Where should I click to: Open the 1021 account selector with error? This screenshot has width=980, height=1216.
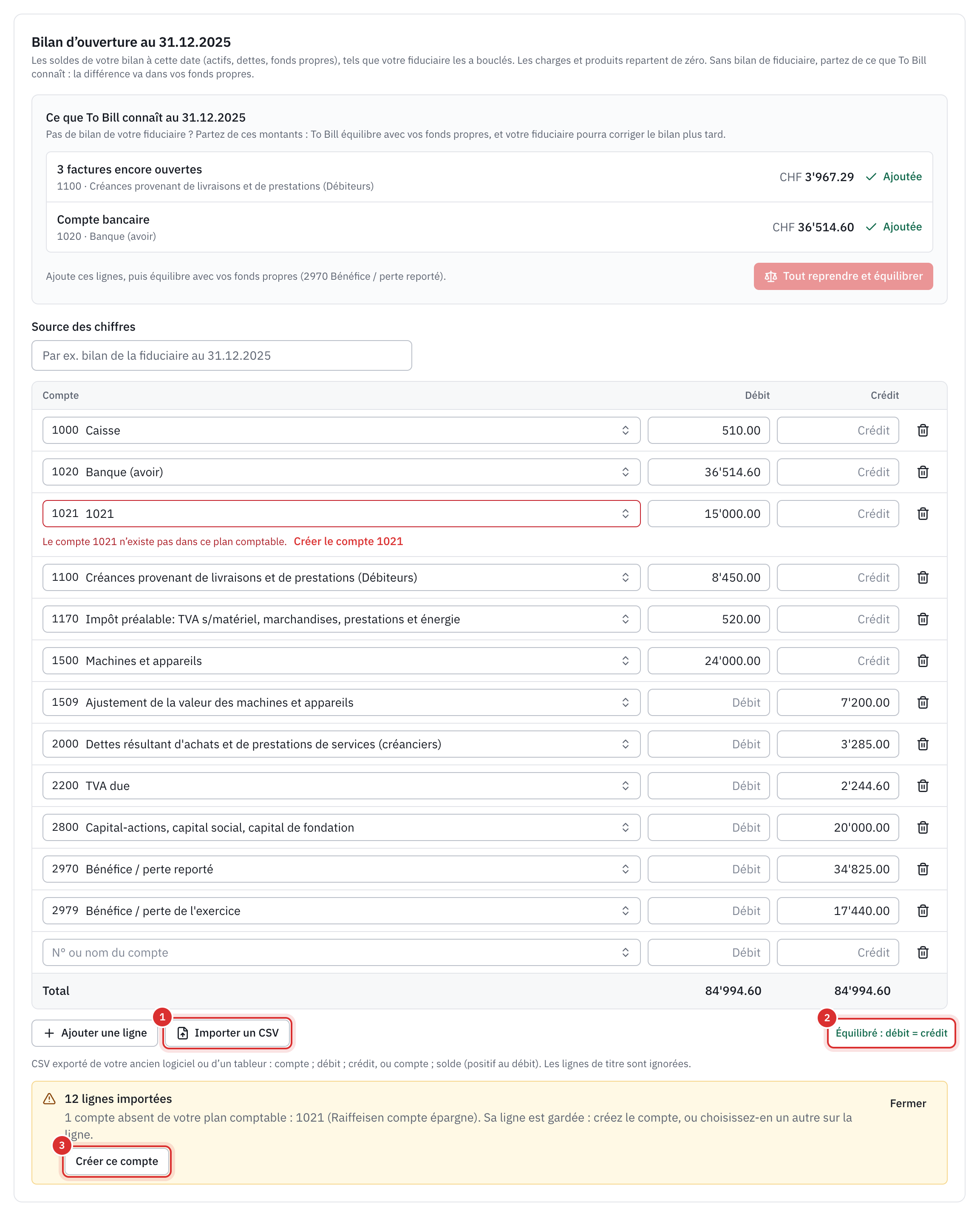click(341, 514)
